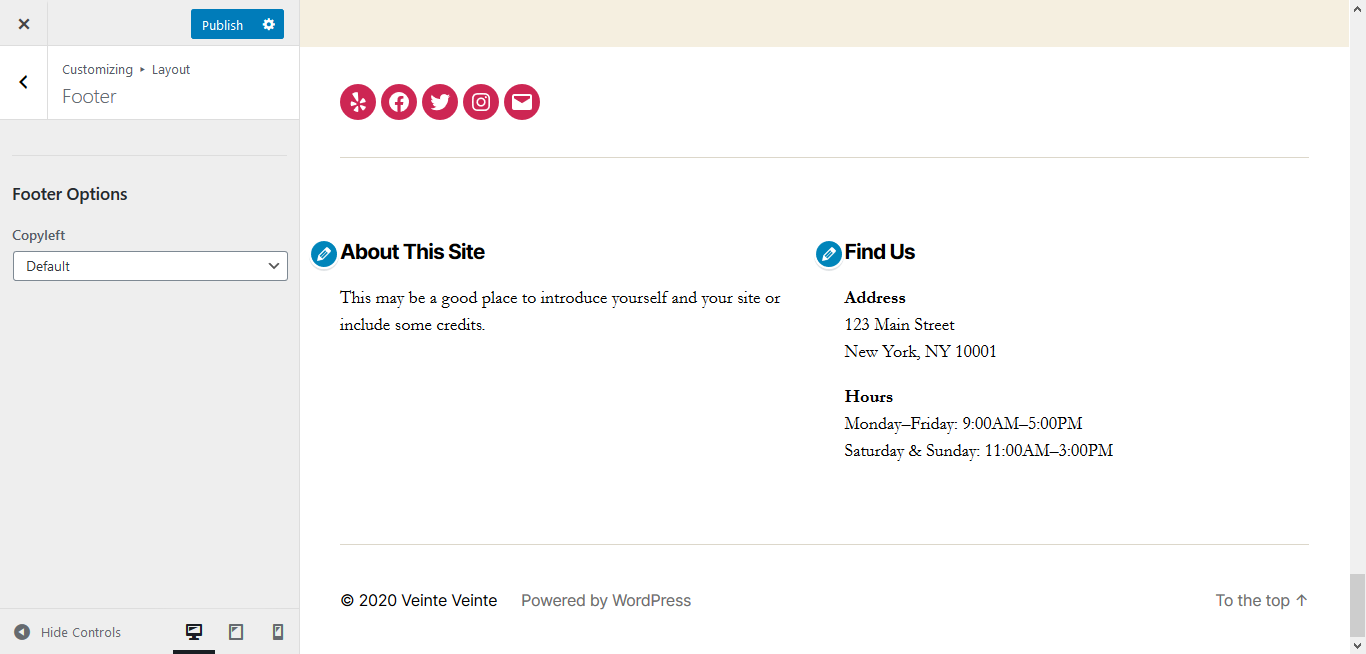The width and height of the screenshot is (1366, 654).
Task: Switch to desktop preview mode
Action: [x=194, y=632]
